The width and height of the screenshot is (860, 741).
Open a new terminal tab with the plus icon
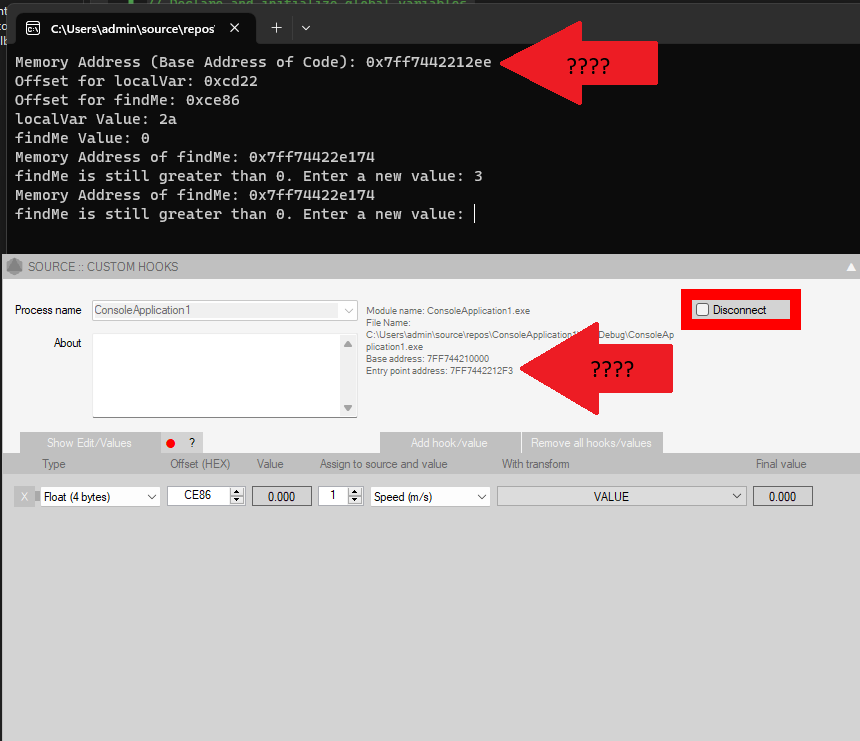pos(276,28)
